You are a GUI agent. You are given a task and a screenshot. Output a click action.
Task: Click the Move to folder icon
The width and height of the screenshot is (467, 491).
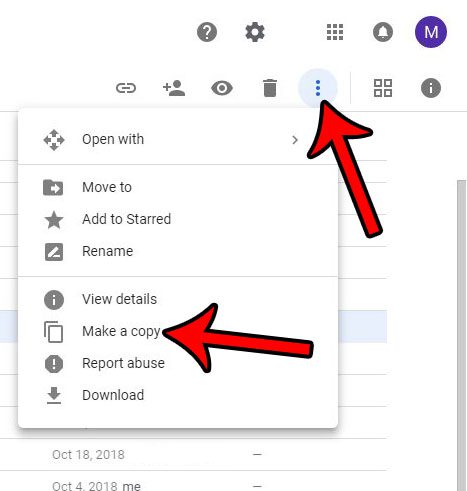53,187
